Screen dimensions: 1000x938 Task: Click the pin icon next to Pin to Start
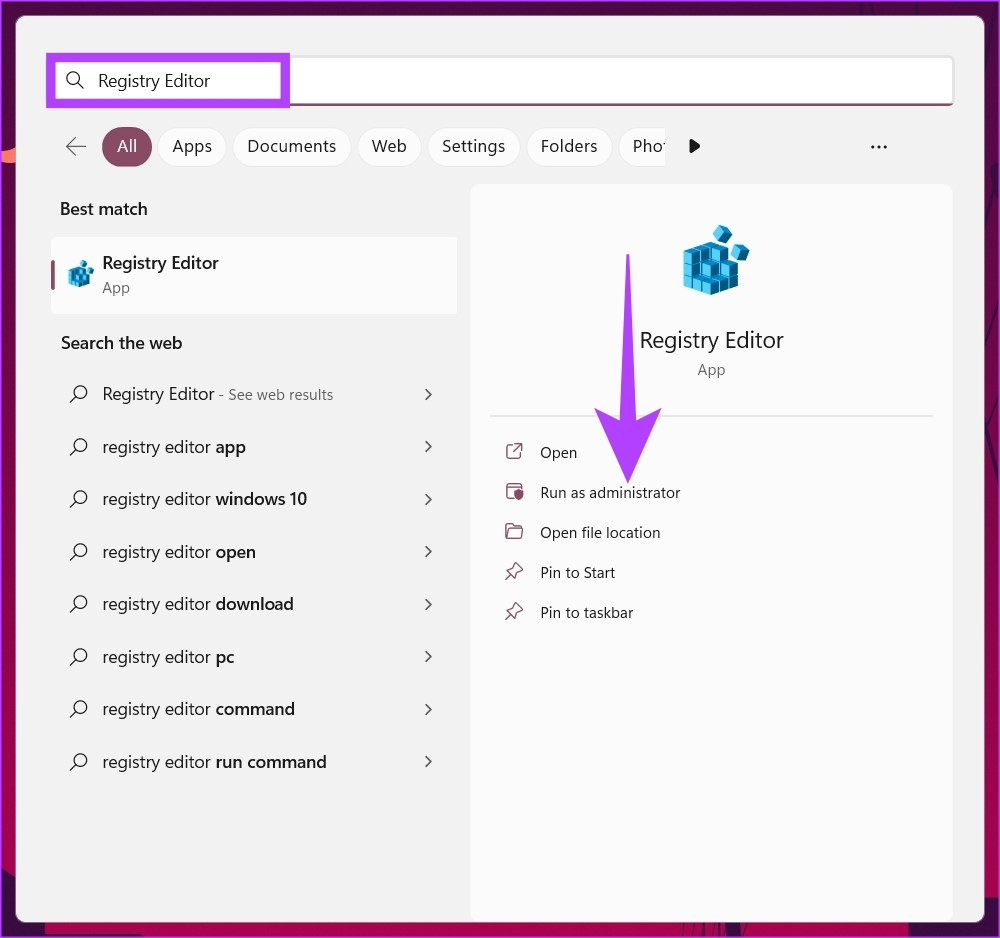pyautogui.click(x=514, y=571)
